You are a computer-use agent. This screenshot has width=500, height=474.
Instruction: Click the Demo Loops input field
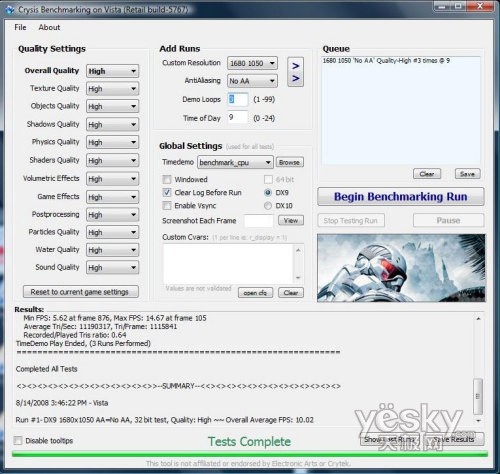pos(238,99)
